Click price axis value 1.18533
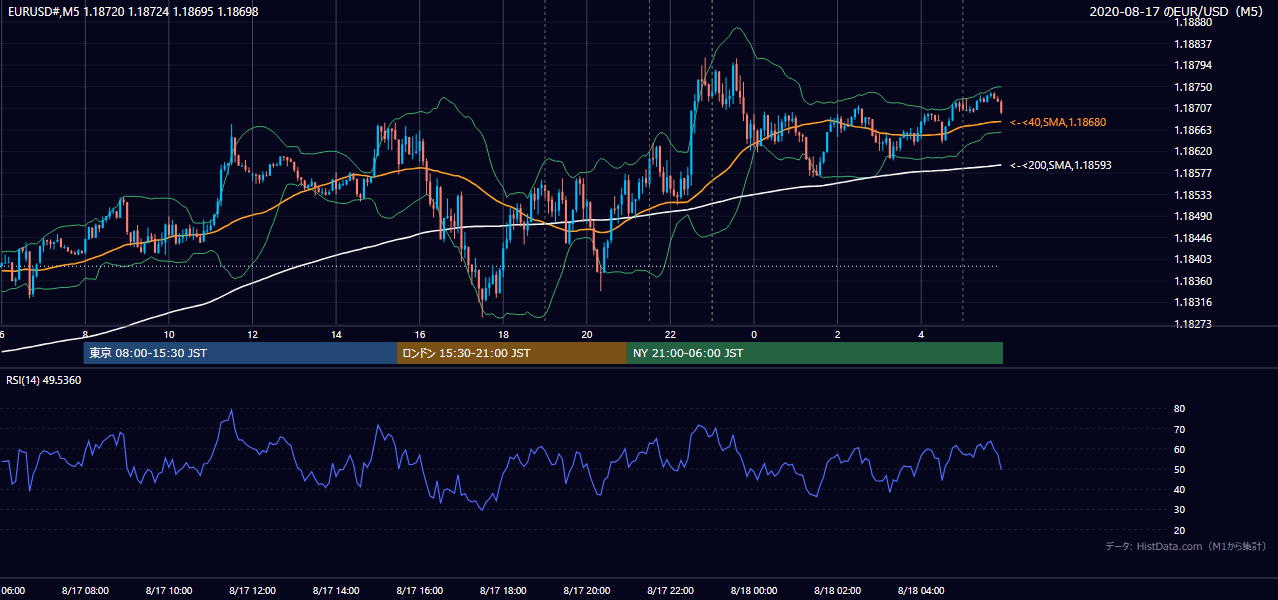 point(1194,195)
